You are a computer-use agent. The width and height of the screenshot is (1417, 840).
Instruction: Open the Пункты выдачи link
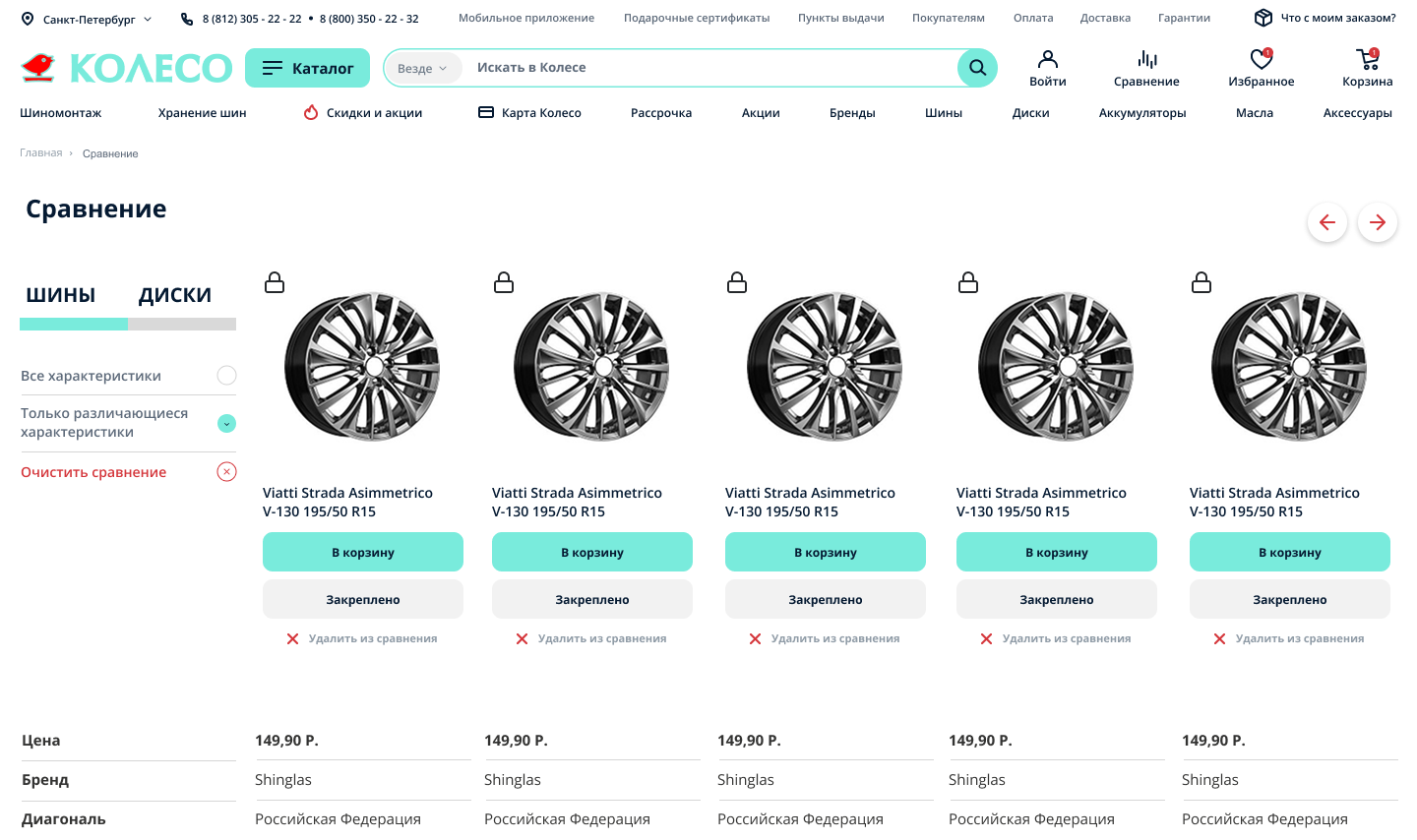pyautogui.click(x=841, y=18)
